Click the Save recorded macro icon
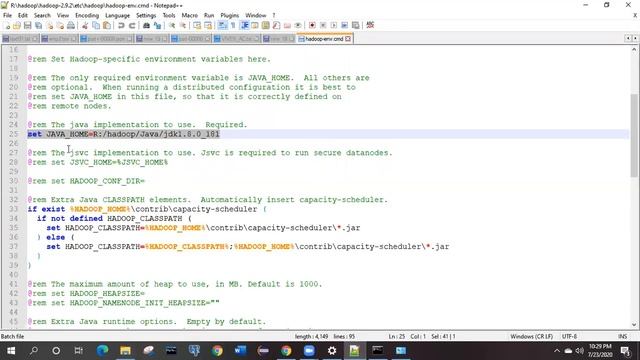The image size is (640, 360). (356, 25)
